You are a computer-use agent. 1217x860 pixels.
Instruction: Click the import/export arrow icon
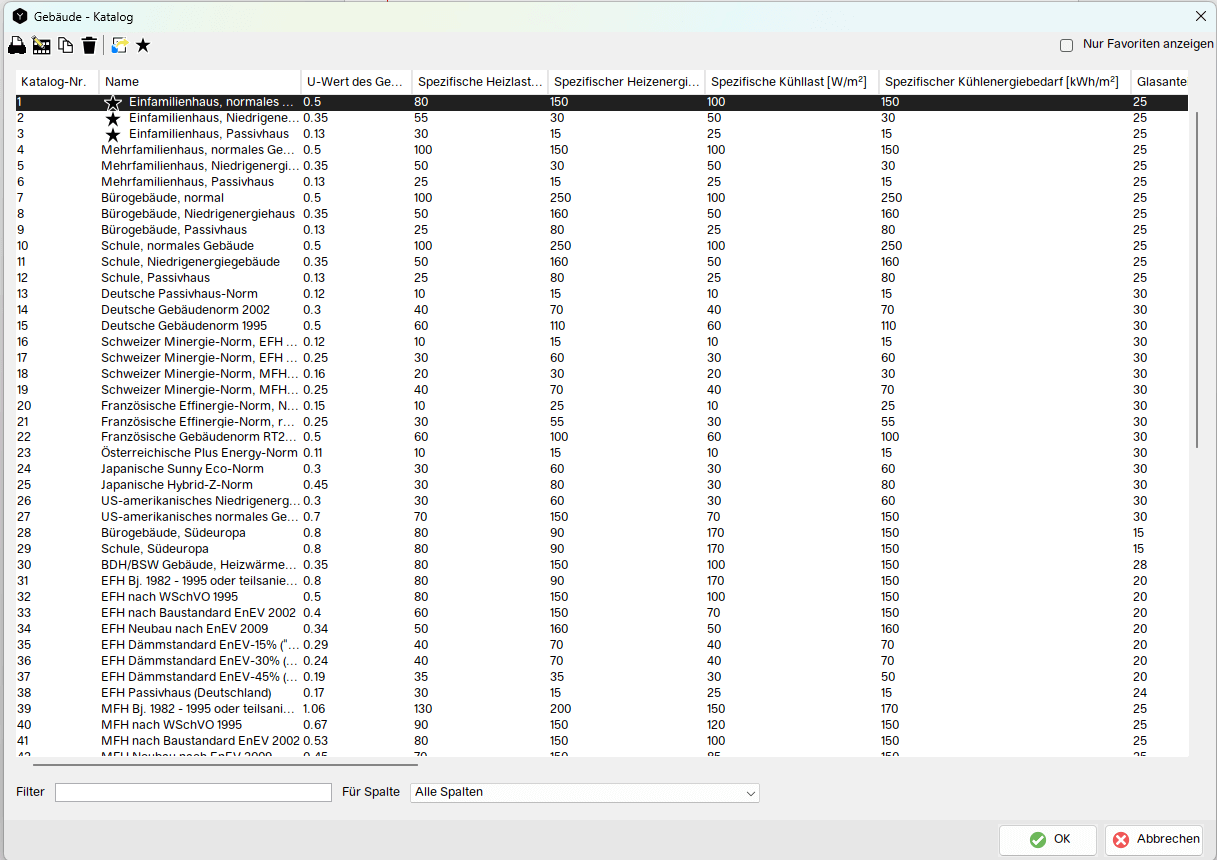click(120, 45)
